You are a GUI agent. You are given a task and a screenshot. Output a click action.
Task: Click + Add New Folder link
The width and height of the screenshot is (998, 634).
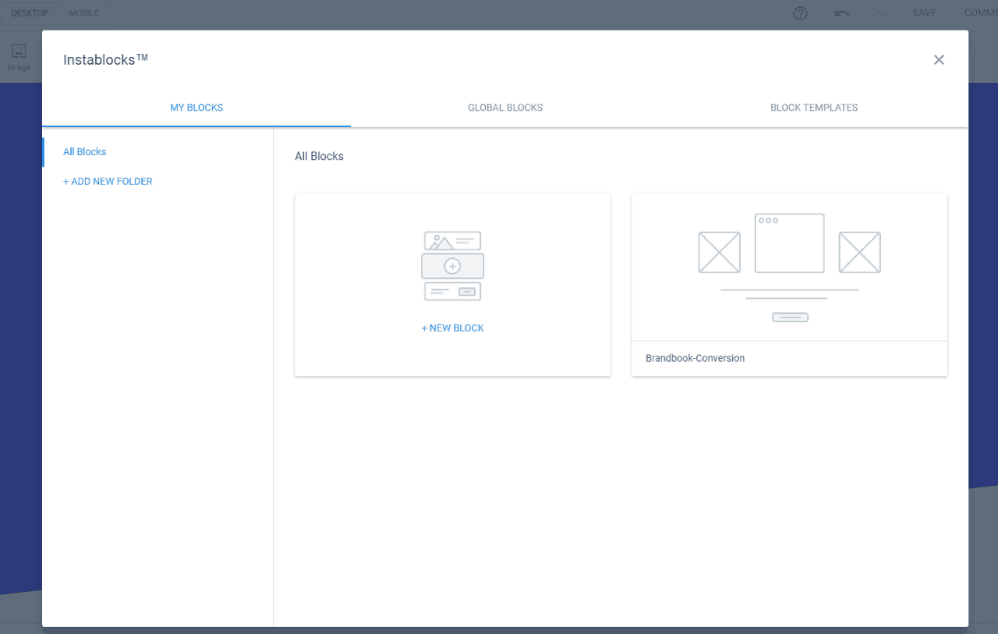(x=108, y=181)
